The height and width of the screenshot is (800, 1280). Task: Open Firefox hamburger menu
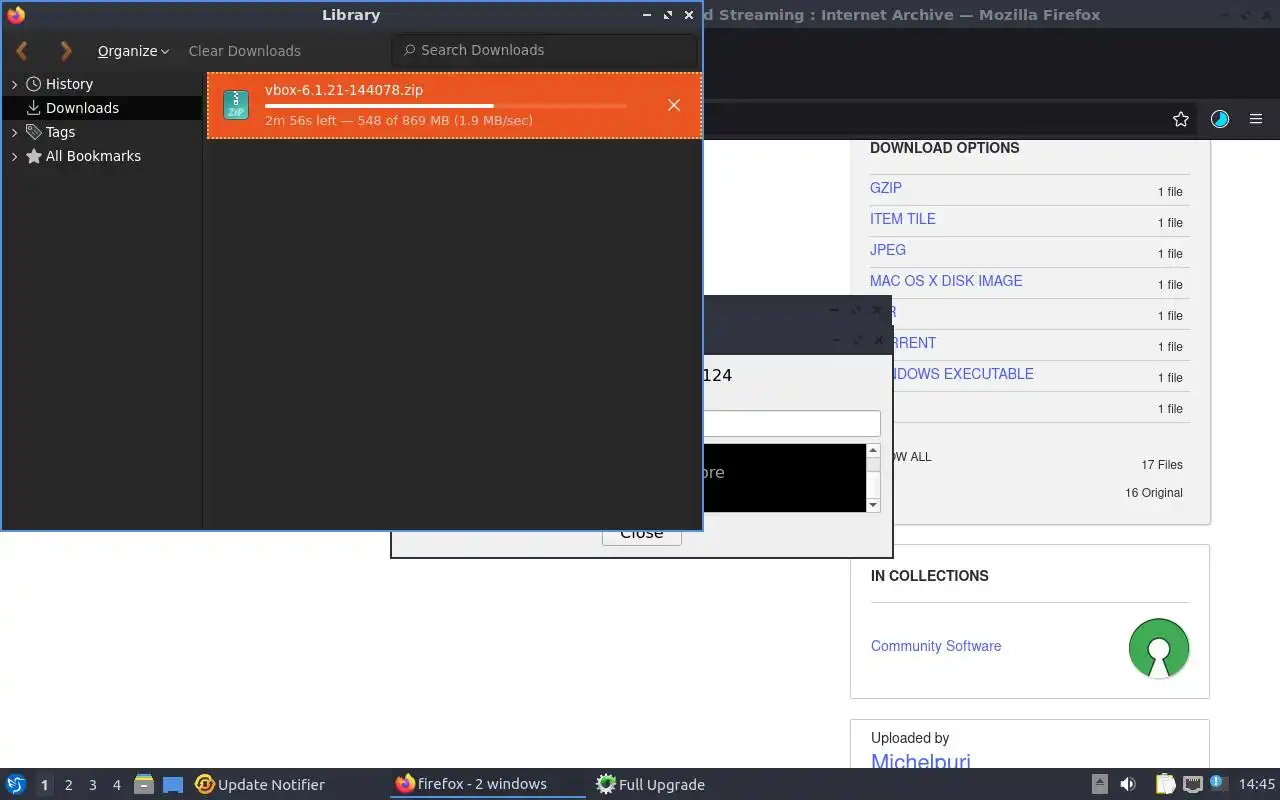(x=1256, y=119)
